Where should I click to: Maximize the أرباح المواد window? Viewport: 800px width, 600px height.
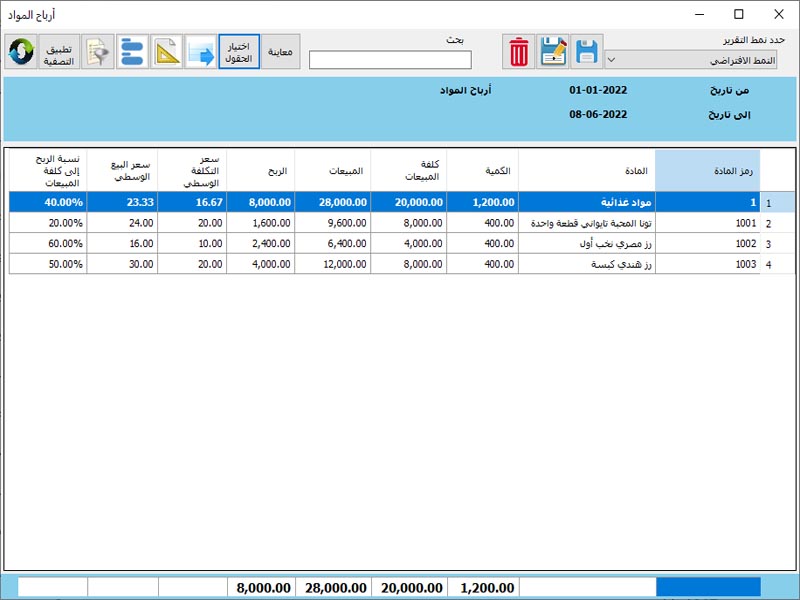pyautogui.click(x=738, y=14)
